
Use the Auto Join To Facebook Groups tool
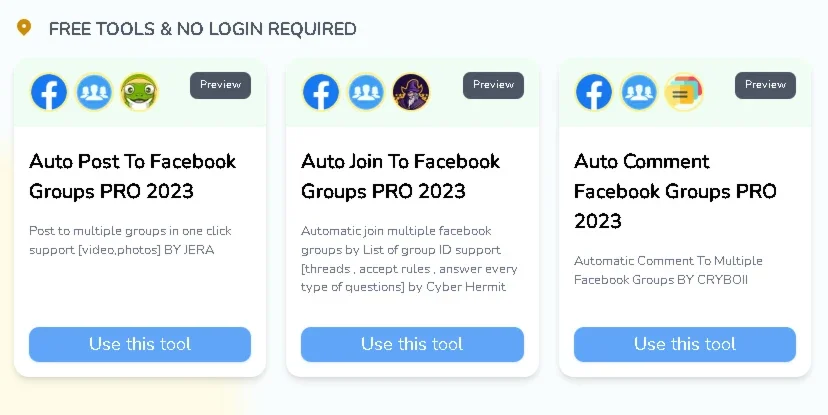(412, 344)
